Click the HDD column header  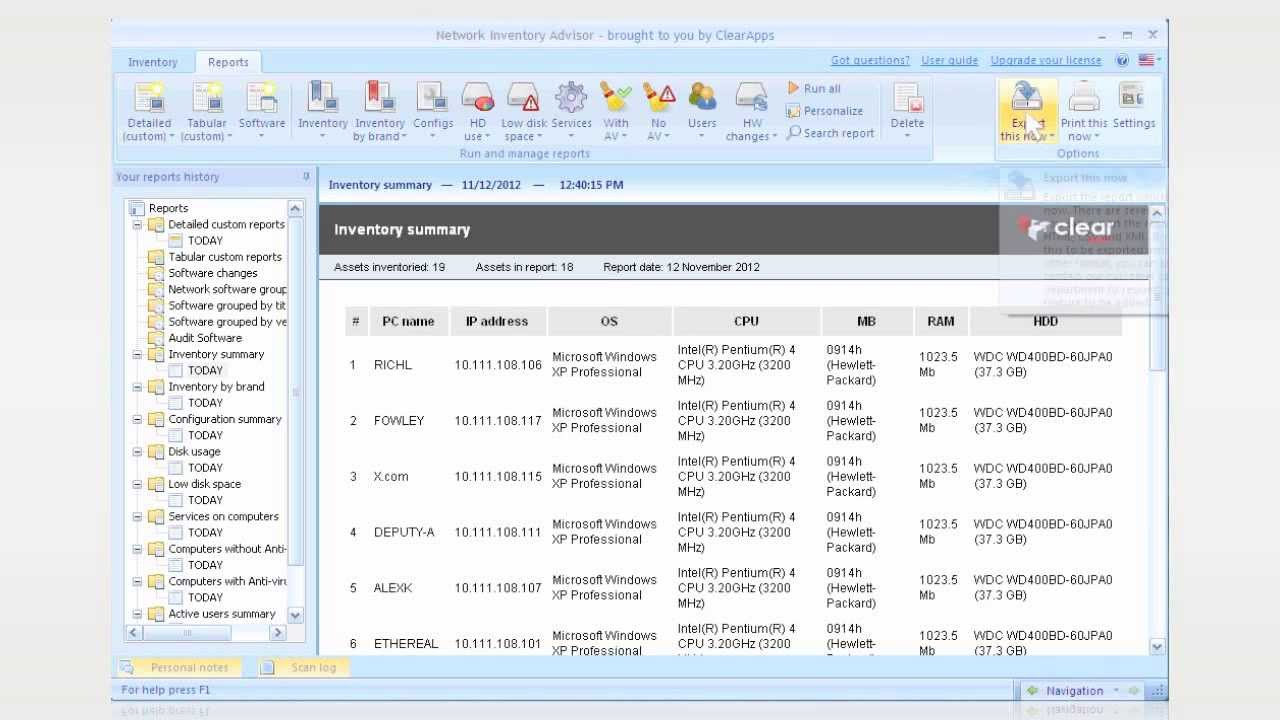pyautogui.click(x=1045, y=321)
